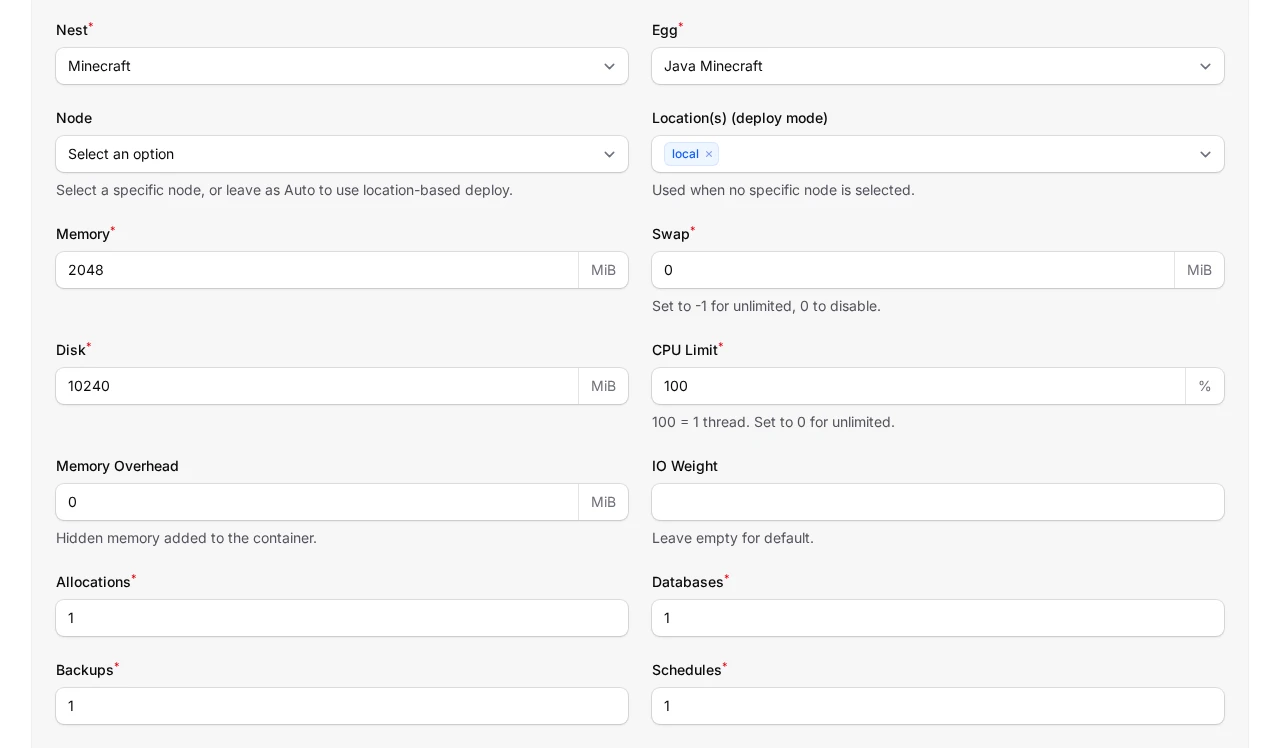Click the Disk field showing 10240
Viewport: 1280px width, 748px height.
tap(317, 386)
